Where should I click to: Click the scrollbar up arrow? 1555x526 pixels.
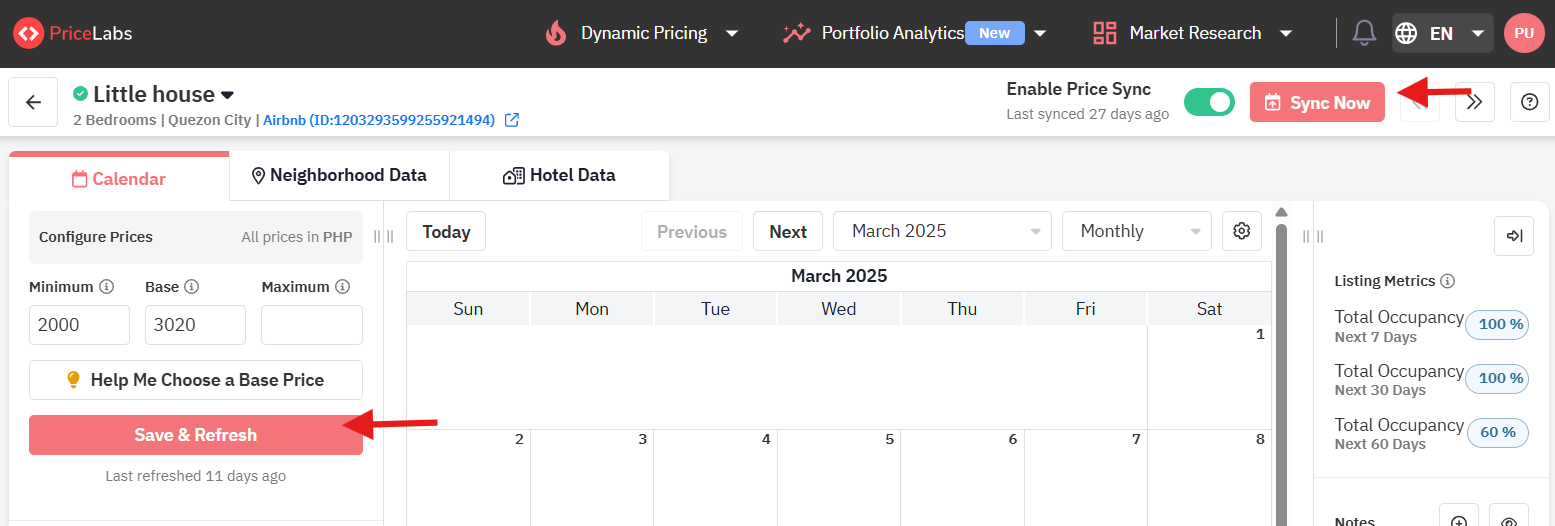(x=1281, y=211)
